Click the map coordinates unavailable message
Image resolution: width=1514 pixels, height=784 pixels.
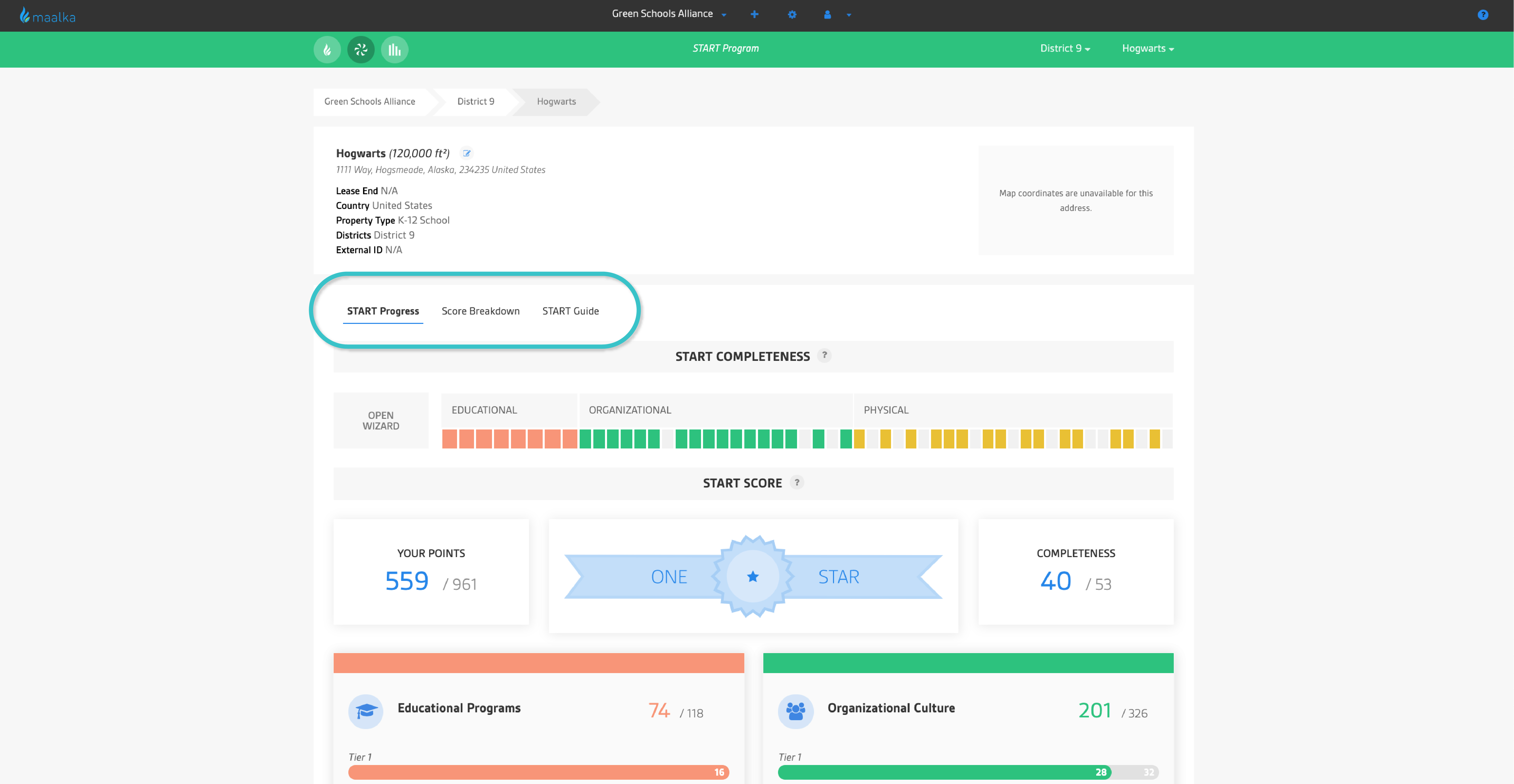(1076, 200)
